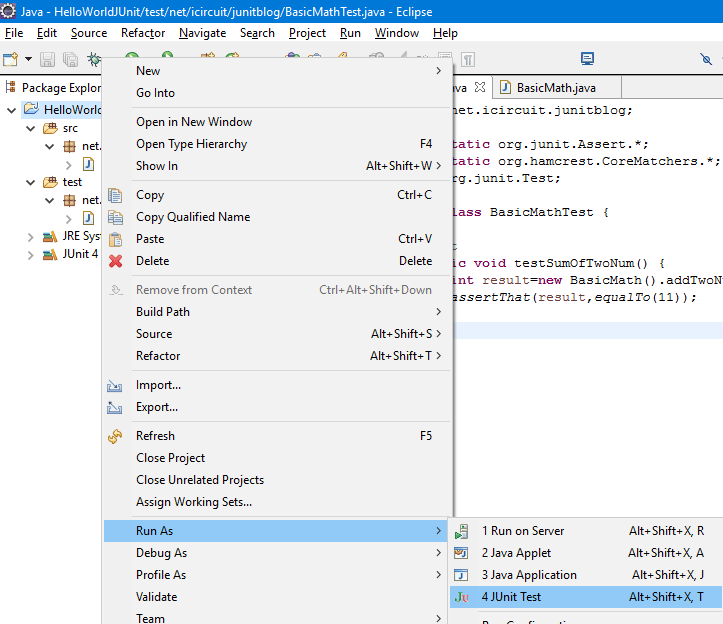Open the Project menu
Viewport: 723px width, 624px height.
click(x=307, y=33)
